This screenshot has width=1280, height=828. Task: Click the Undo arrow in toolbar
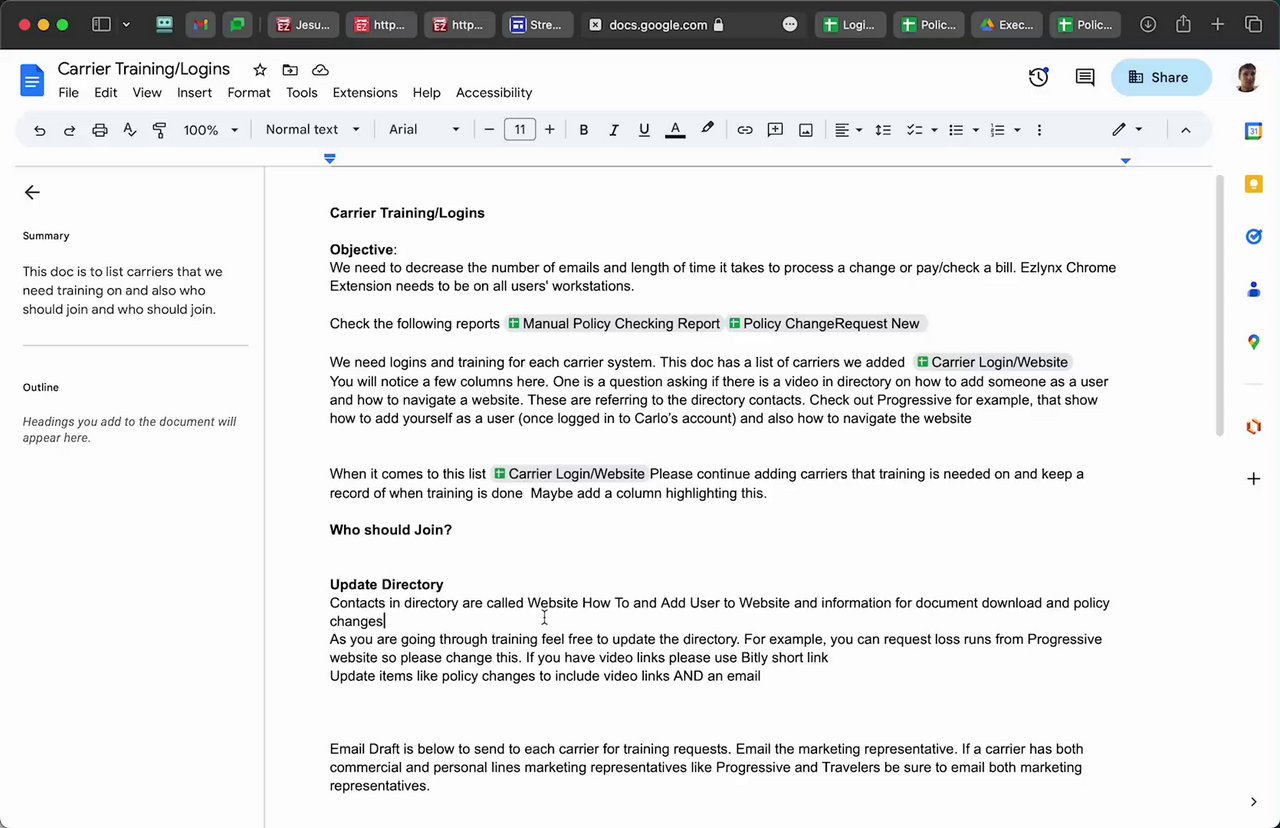click(39, 130)
